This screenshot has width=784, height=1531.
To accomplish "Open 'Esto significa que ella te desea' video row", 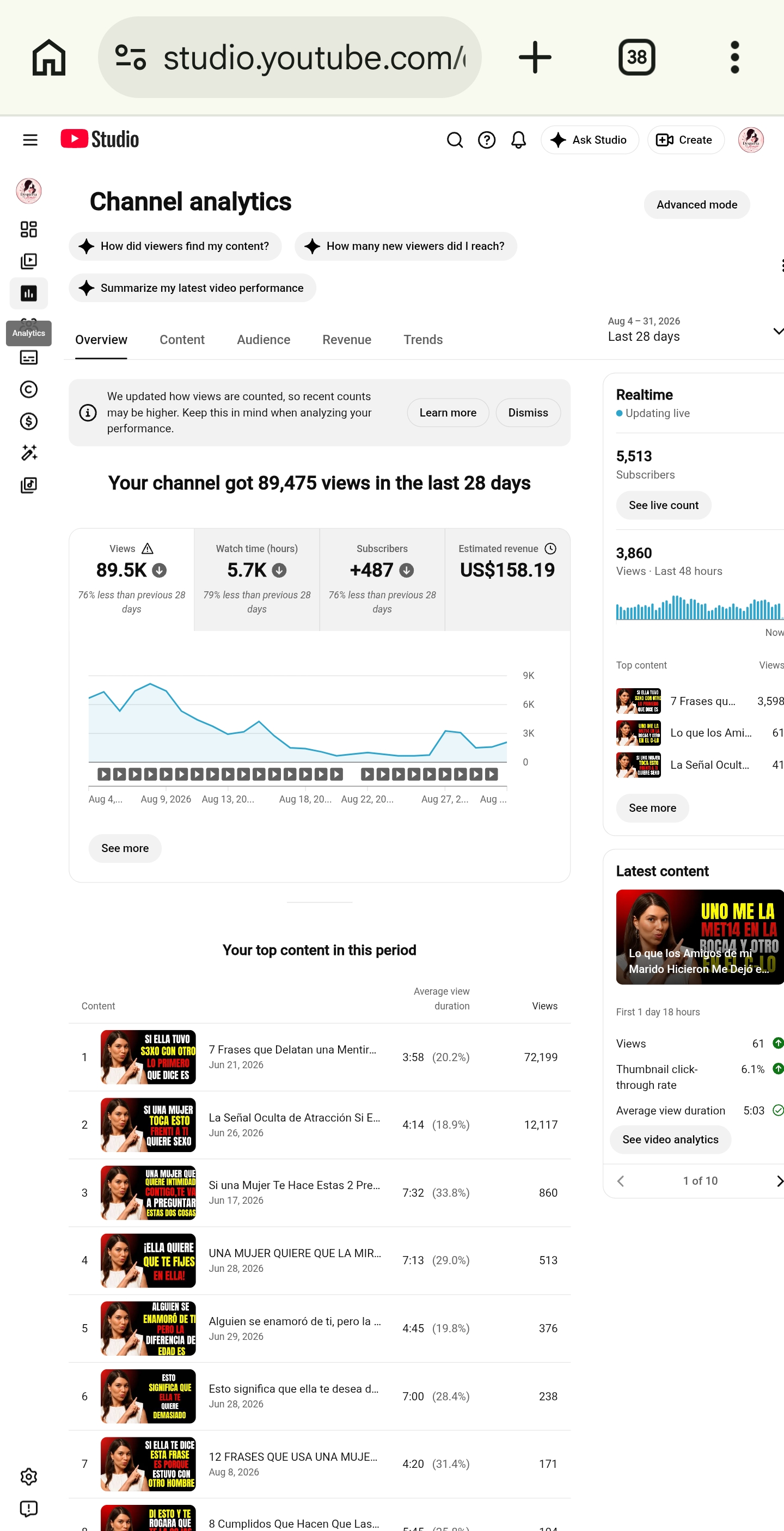I will point(319,1395).
